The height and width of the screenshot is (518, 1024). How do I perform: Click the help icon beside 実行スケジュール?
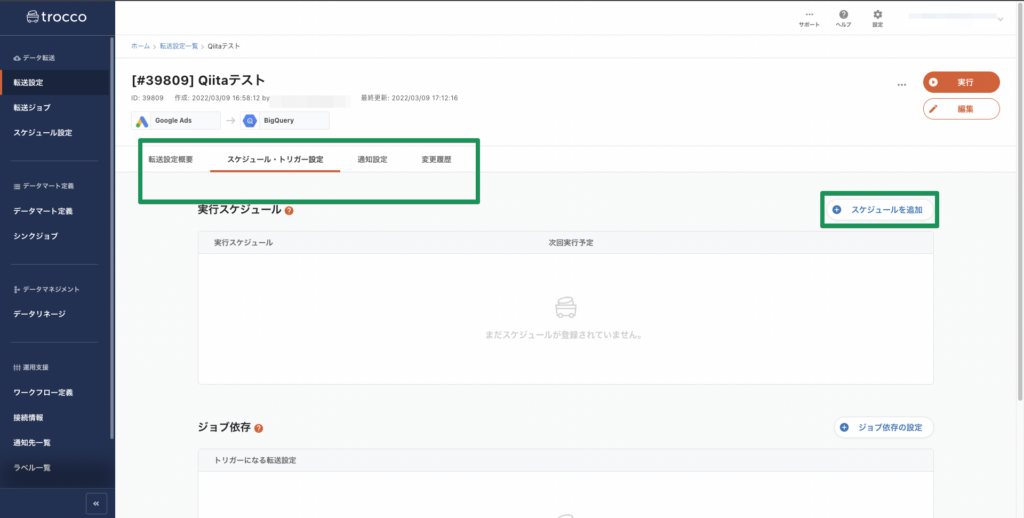click(x=289, y=211)
